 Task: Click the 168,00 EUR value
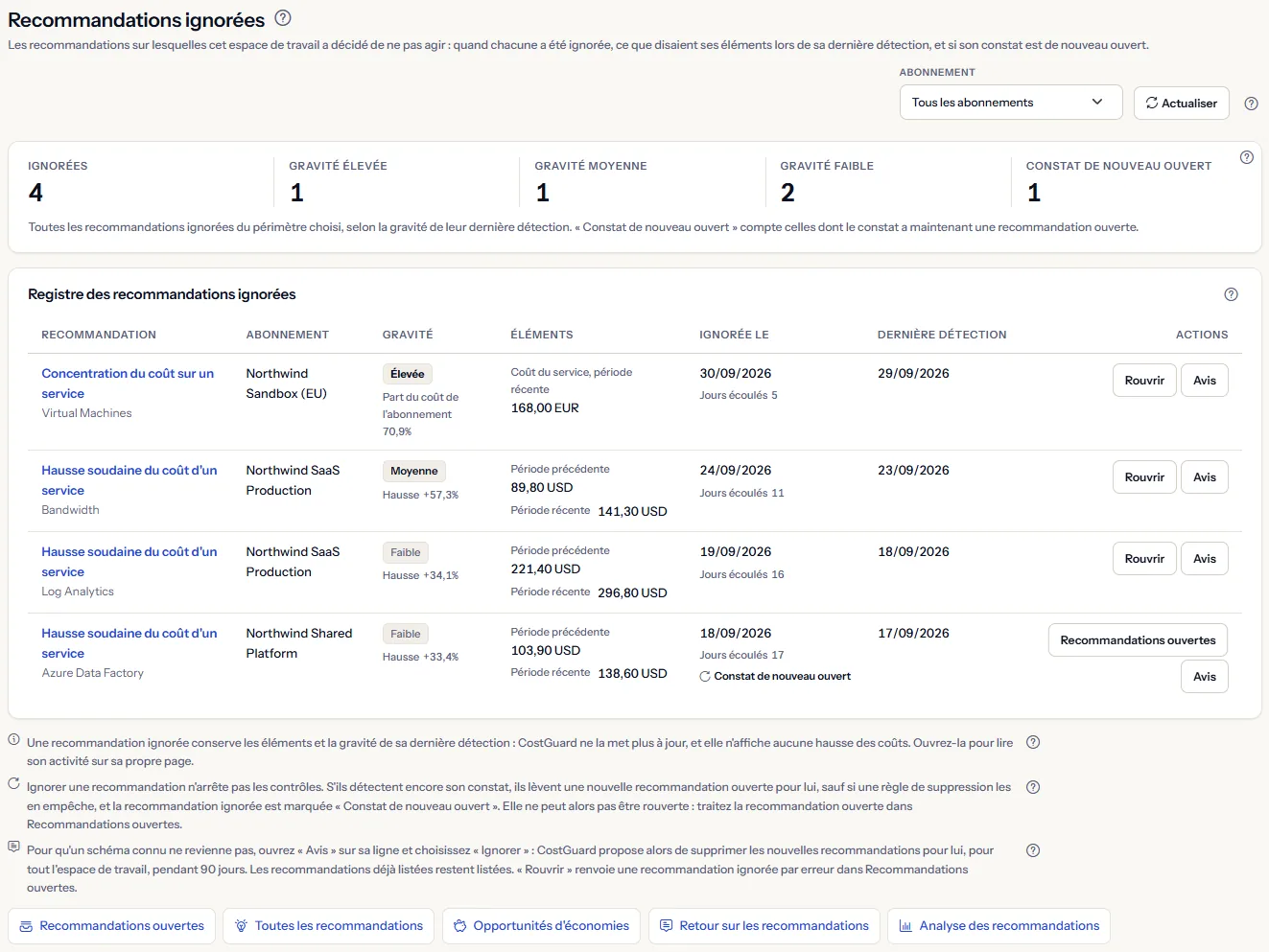pyautogui.click(x=545, y=408)
